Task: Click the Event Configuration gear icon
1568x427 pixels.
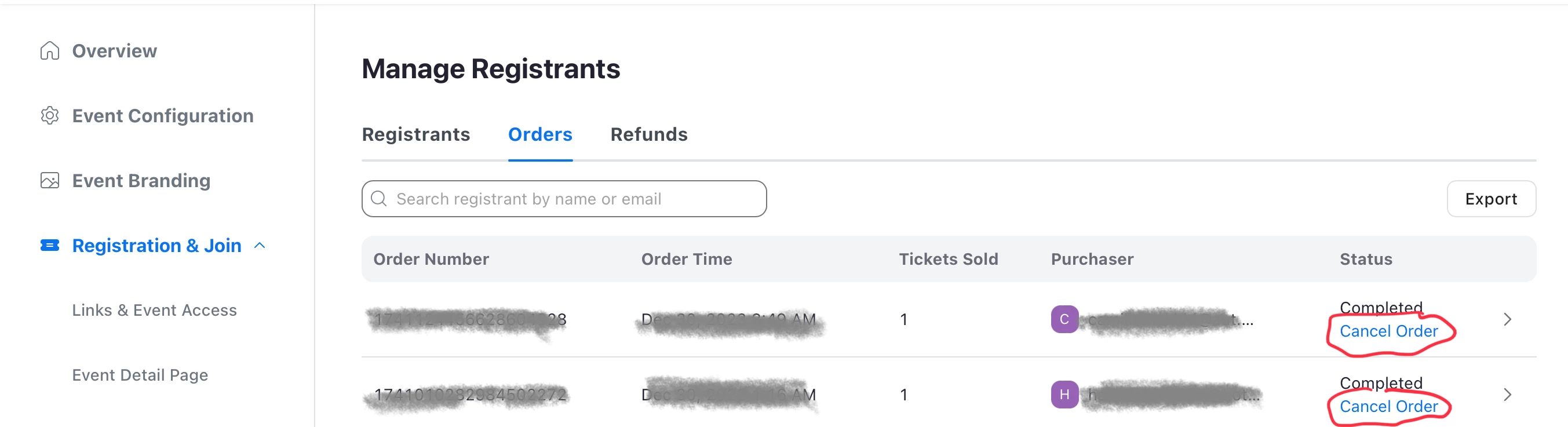Action: 49,115
